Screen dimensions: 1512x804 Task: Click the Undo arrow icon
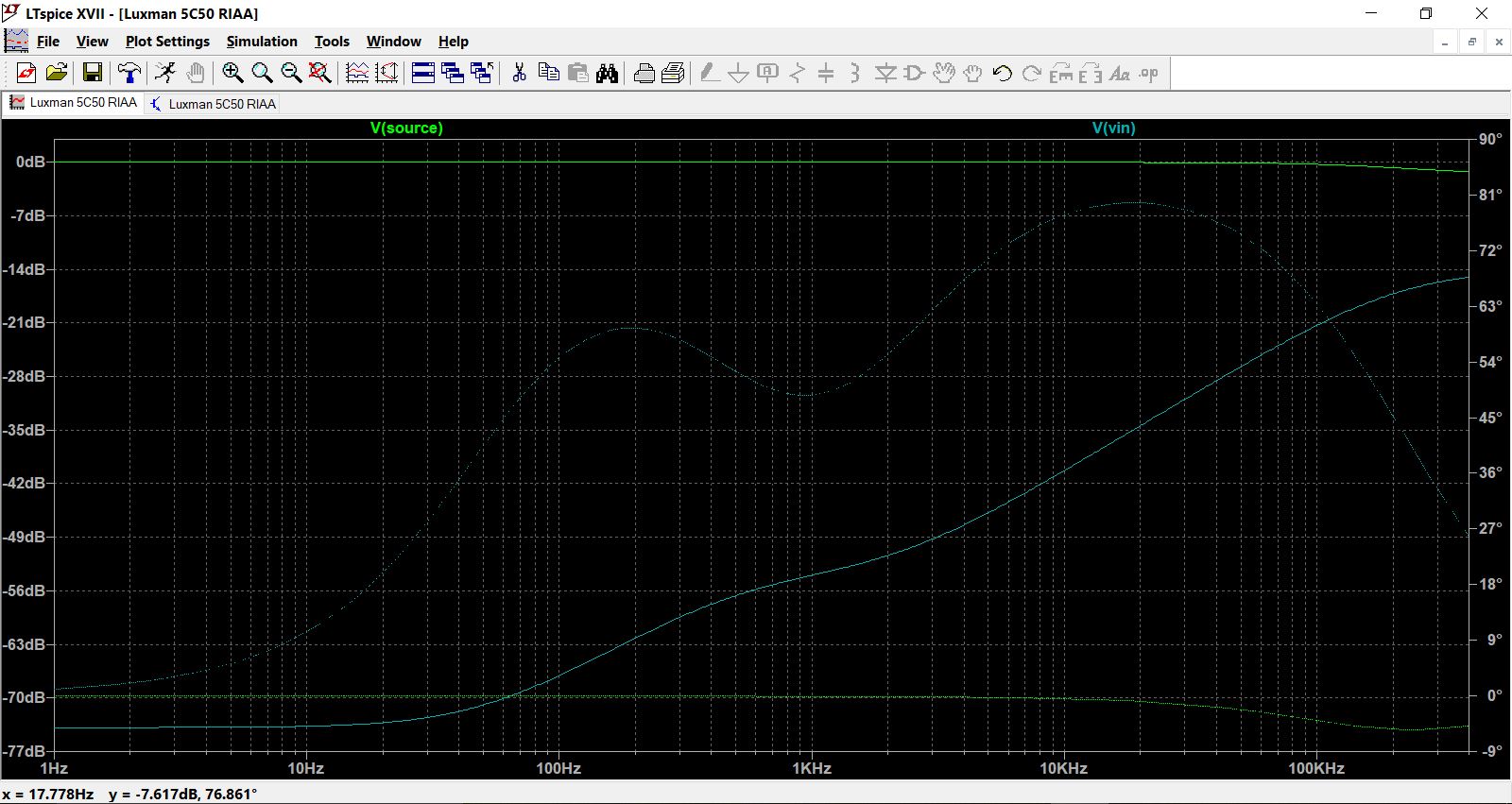click(1002, 73)
